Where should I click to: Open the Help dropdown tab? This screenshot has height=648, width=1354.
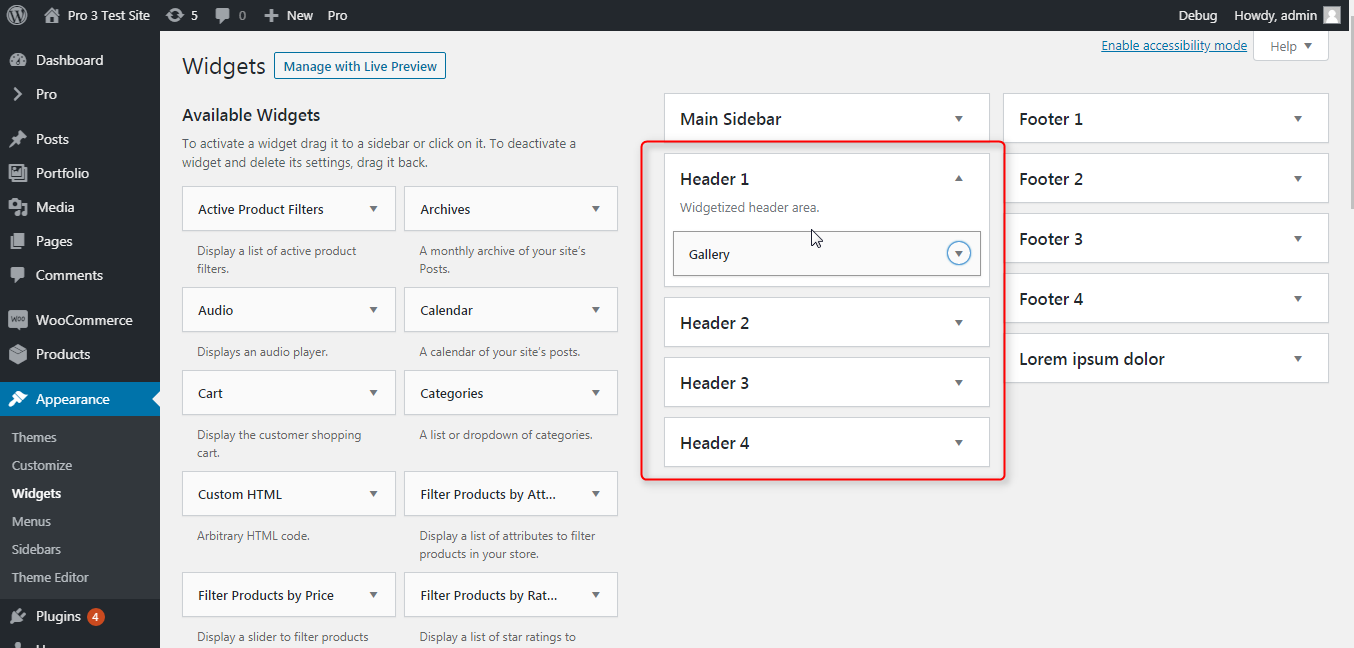pos(1291,46)
